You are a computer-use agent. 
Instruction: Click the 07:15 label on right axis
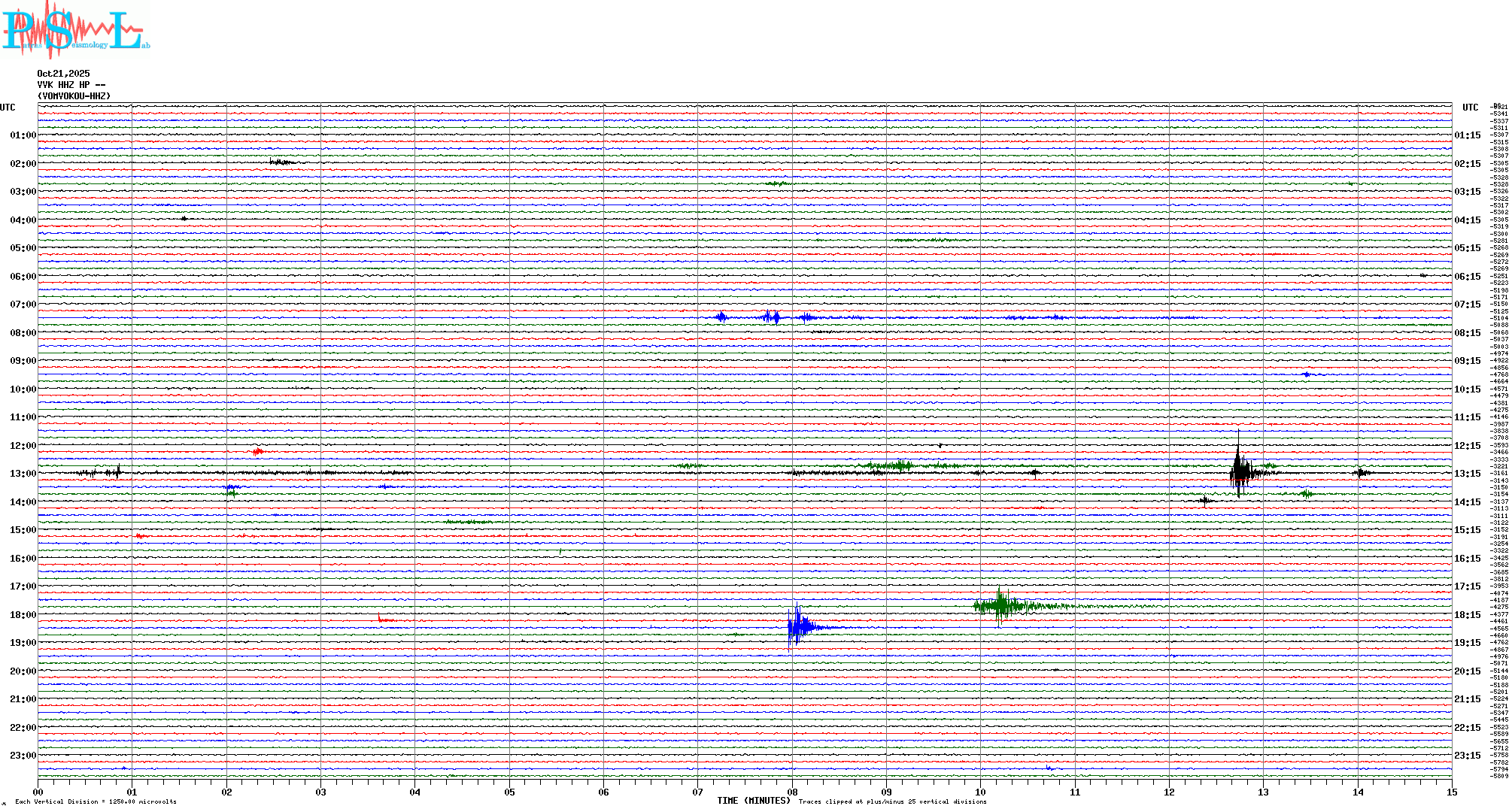coord(1467,304)
